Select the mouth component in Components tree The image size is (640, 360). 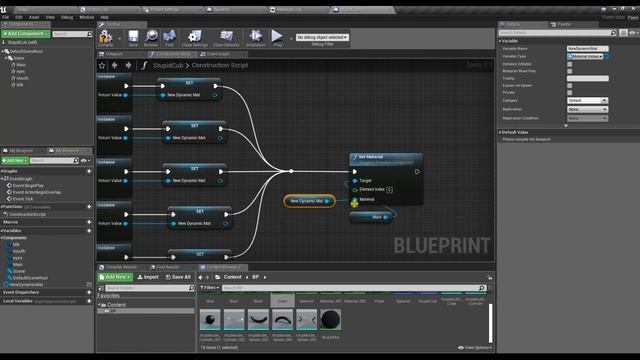pyautogui.click(x=22, y=78)
